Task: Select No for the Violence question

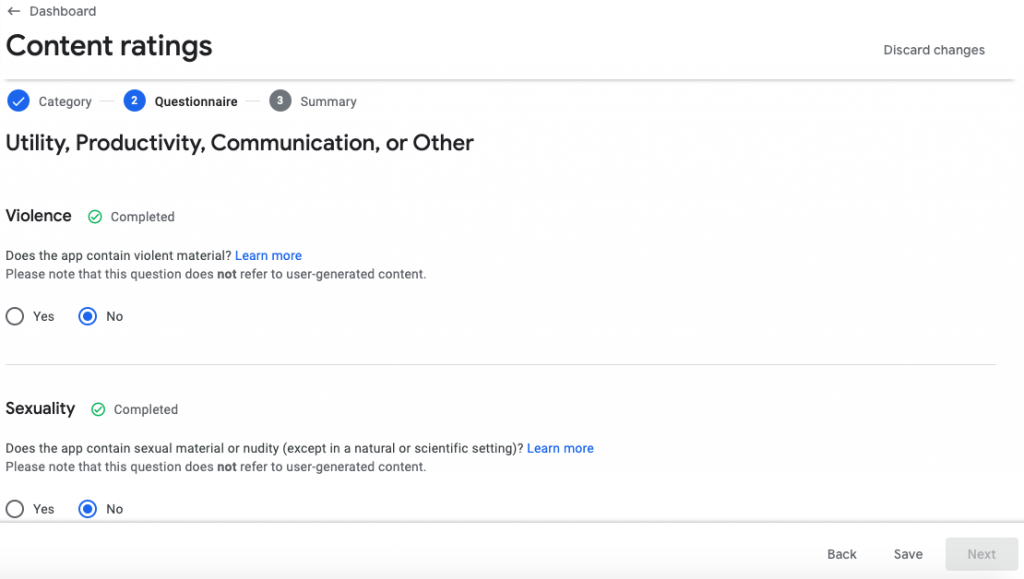Action: click(88, 317)
